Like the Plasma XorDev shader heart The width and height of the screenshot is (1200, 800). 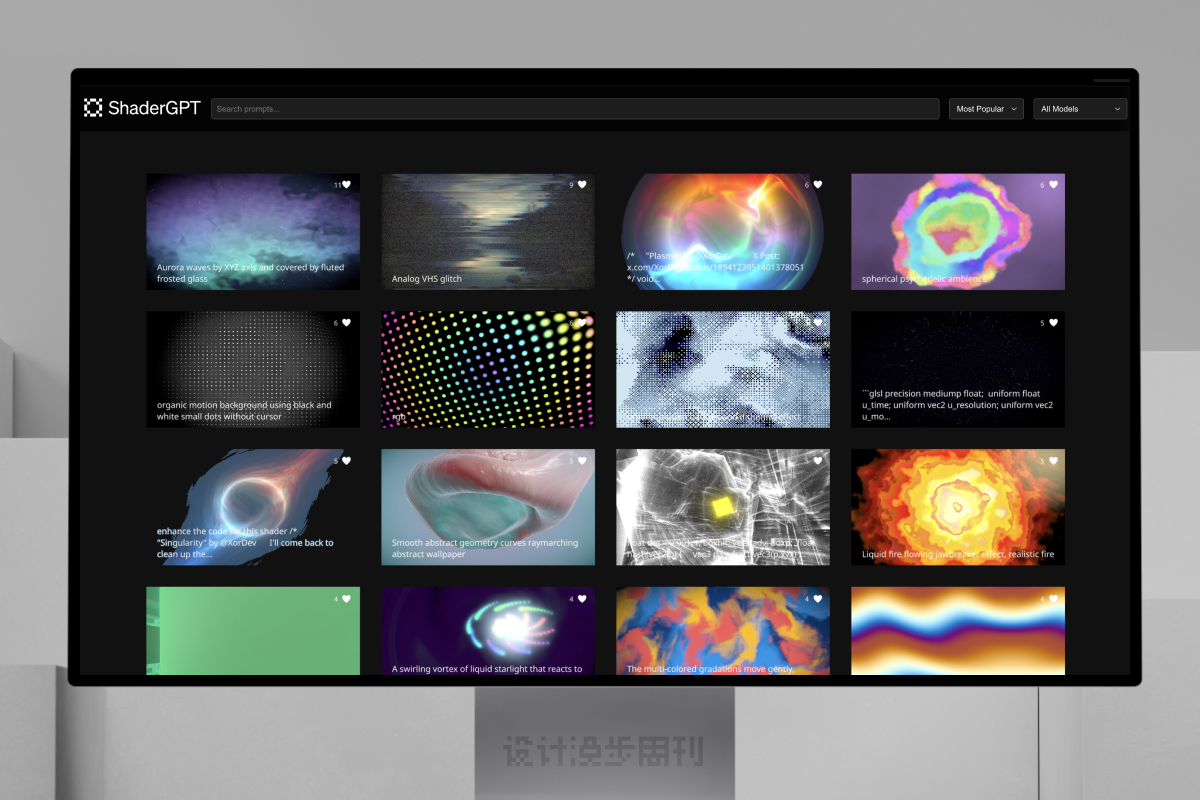coord(817,185)
